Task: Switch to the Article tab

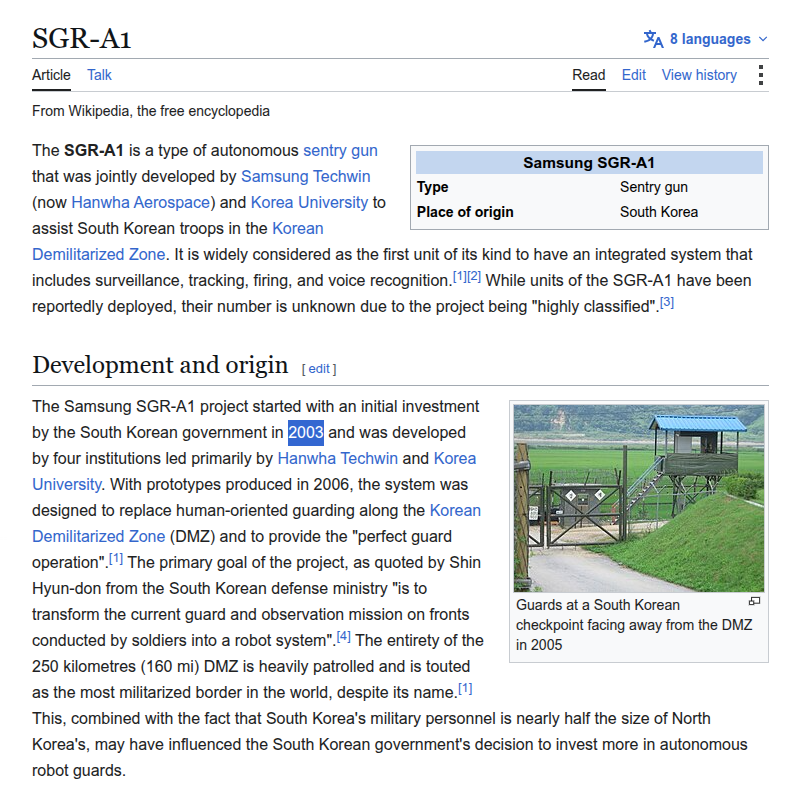Action: tap(51, 75)
